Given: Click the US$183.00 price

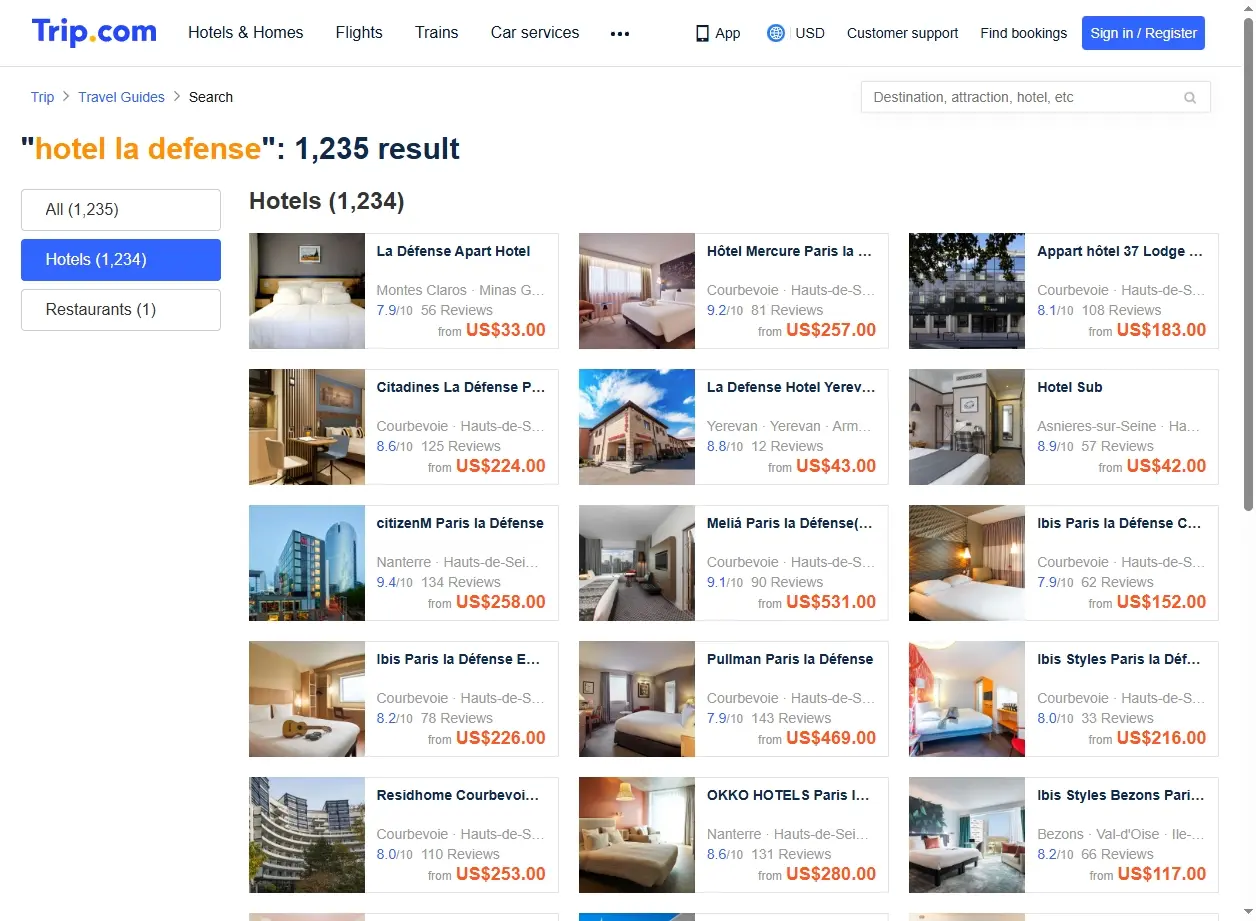Looking at the screenshot, I should [1161, 330].
